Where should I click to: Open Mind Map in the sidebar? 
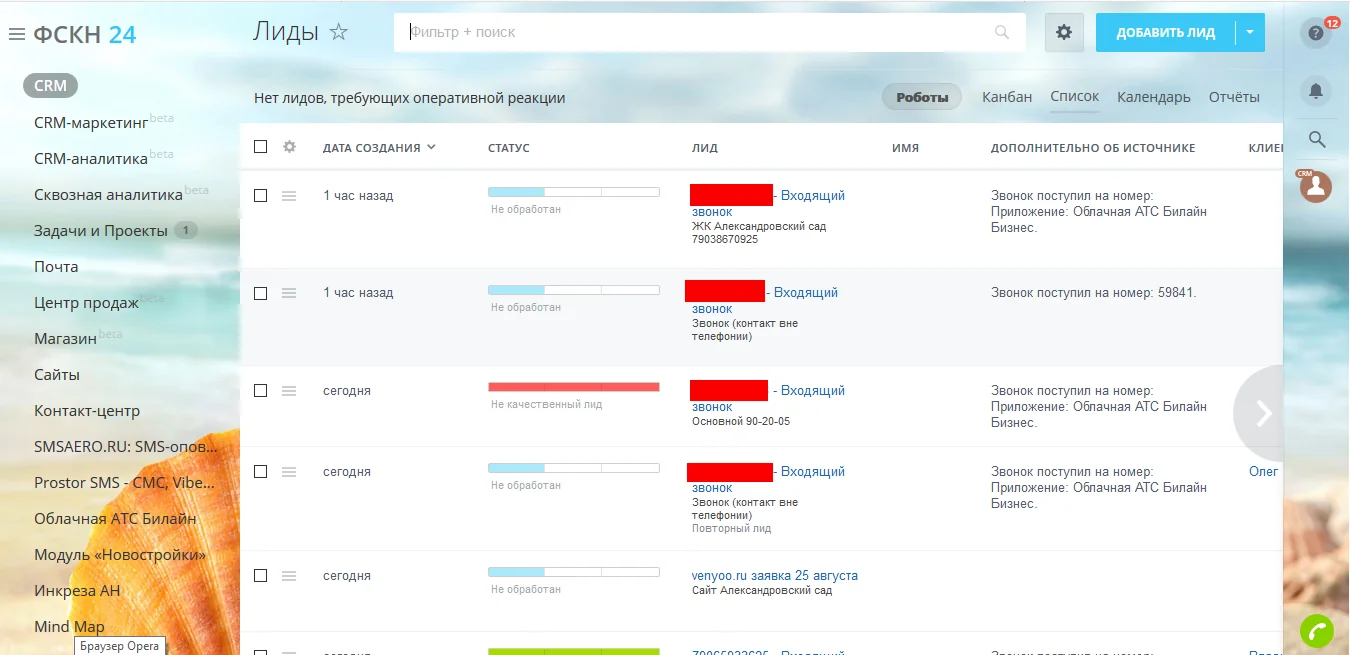[69, 626]
